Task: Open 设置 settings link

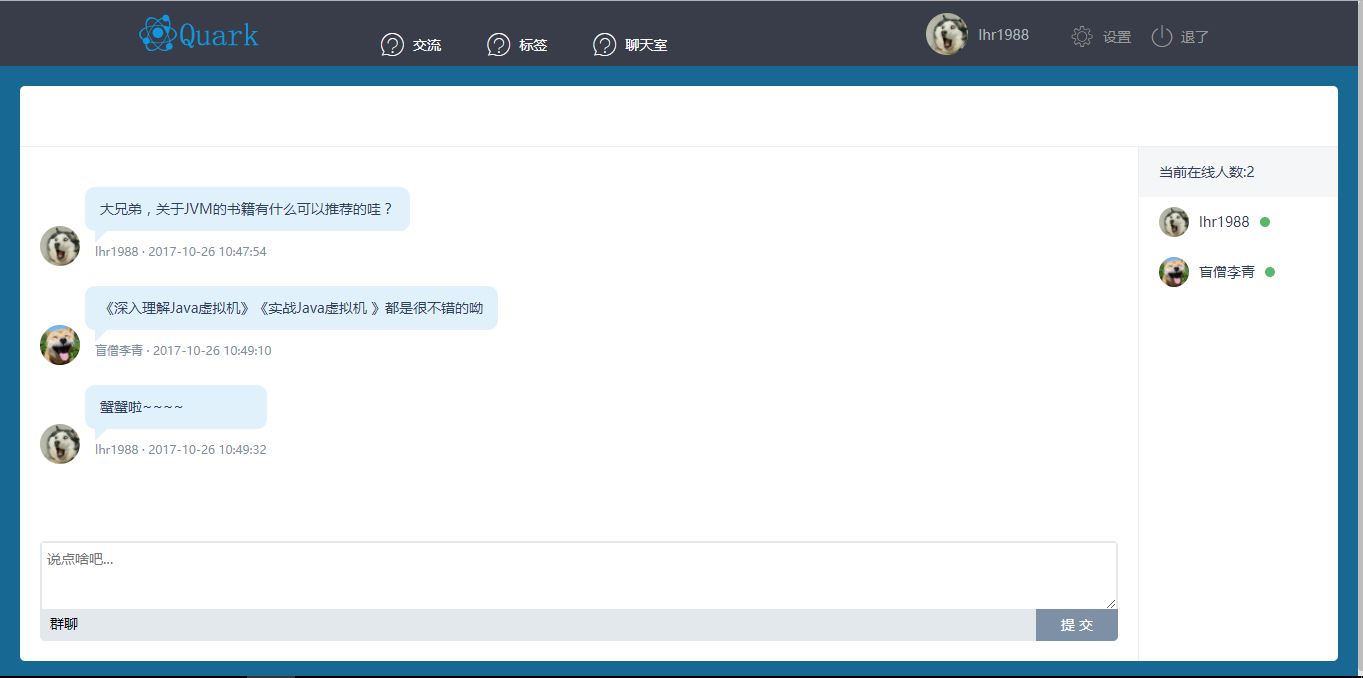Action: [1117, 37]
